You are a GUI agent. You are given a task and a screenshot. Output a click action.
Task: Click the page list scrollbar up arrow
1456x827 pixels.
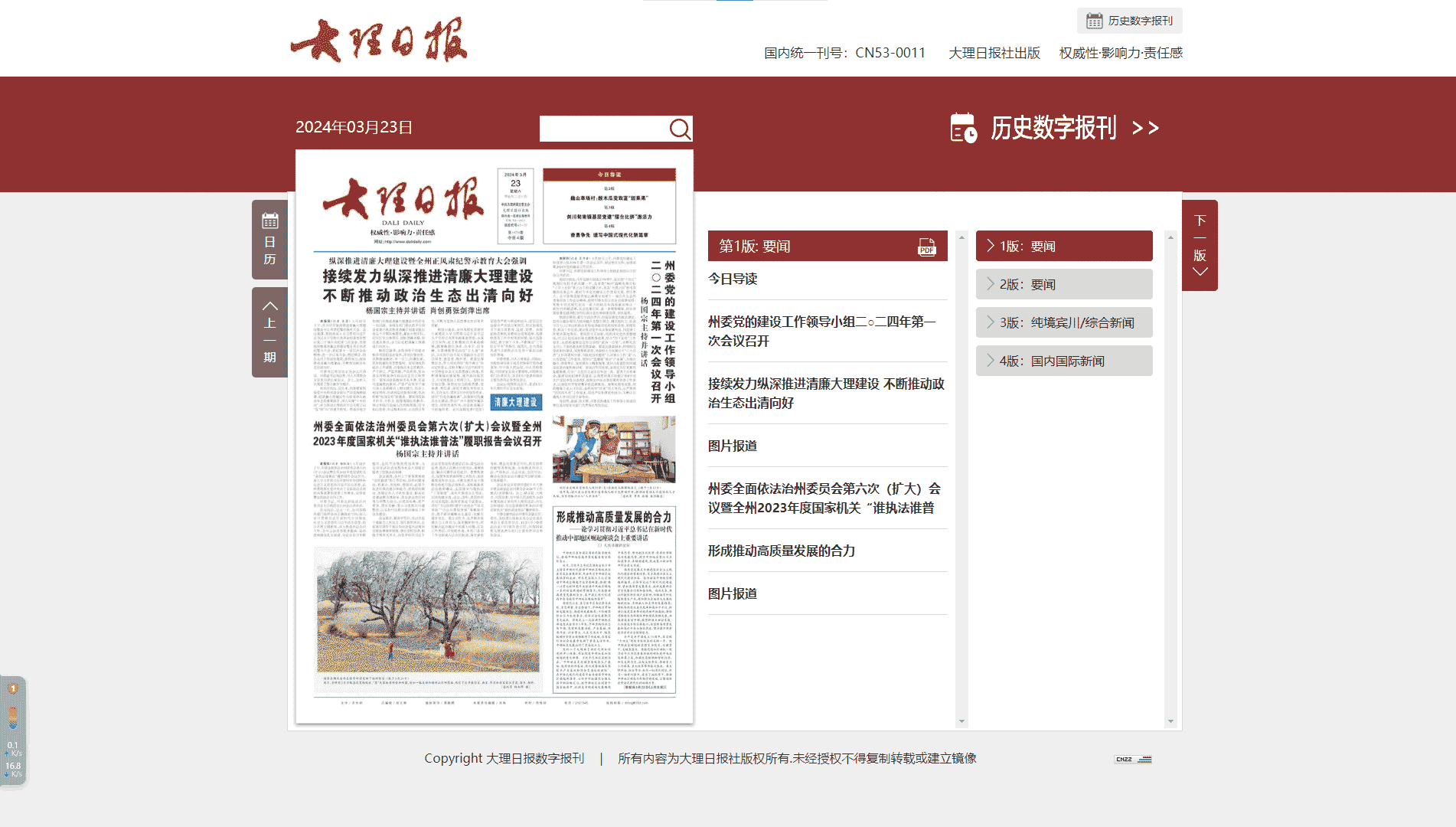1170,237
